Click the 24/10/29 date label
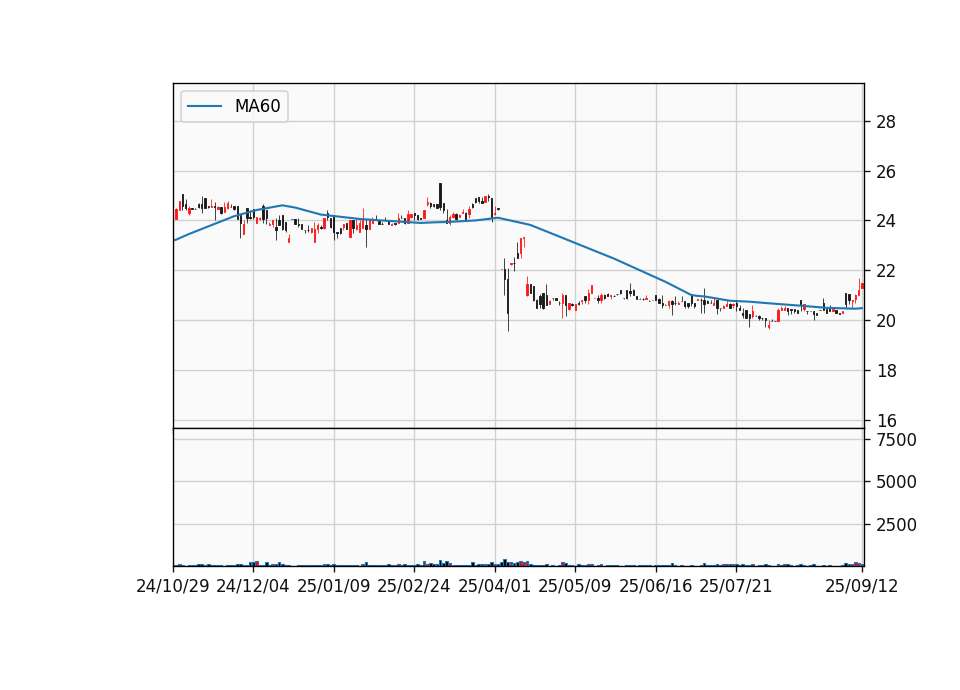 pyautogui.click(x=173, y=587)
